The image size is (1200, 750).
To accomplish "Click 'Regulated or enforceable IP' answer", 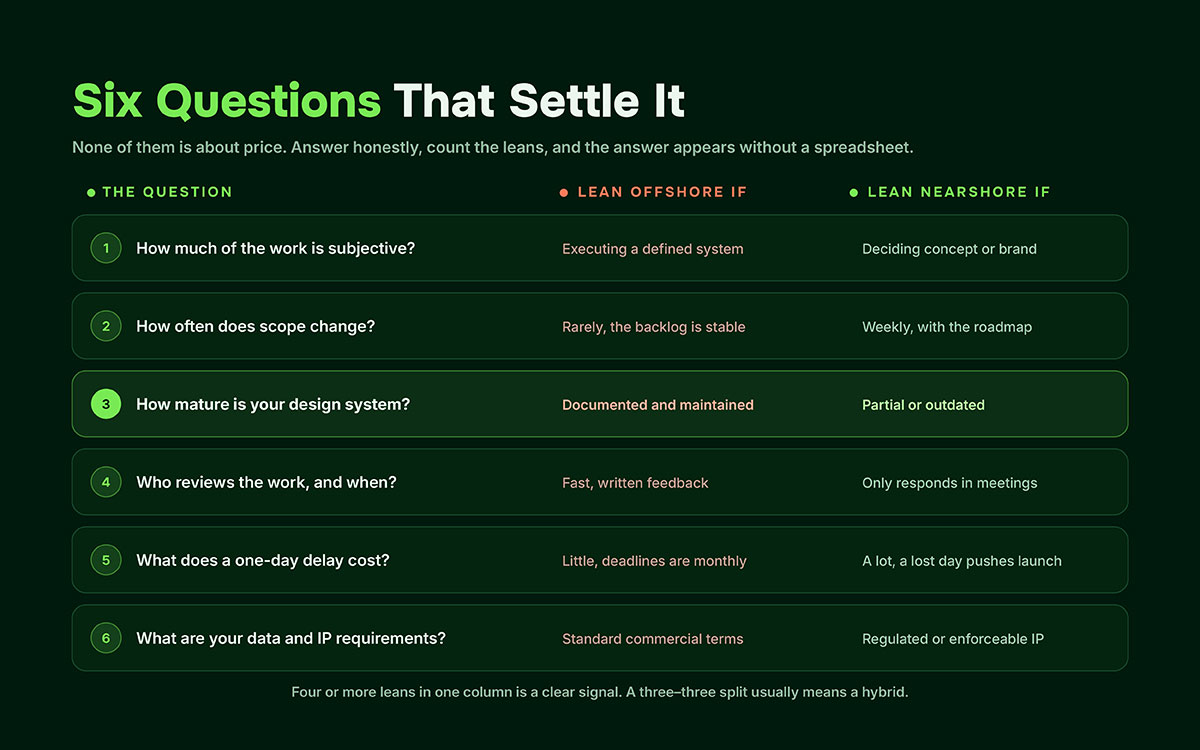I will [x=953, y=639].
